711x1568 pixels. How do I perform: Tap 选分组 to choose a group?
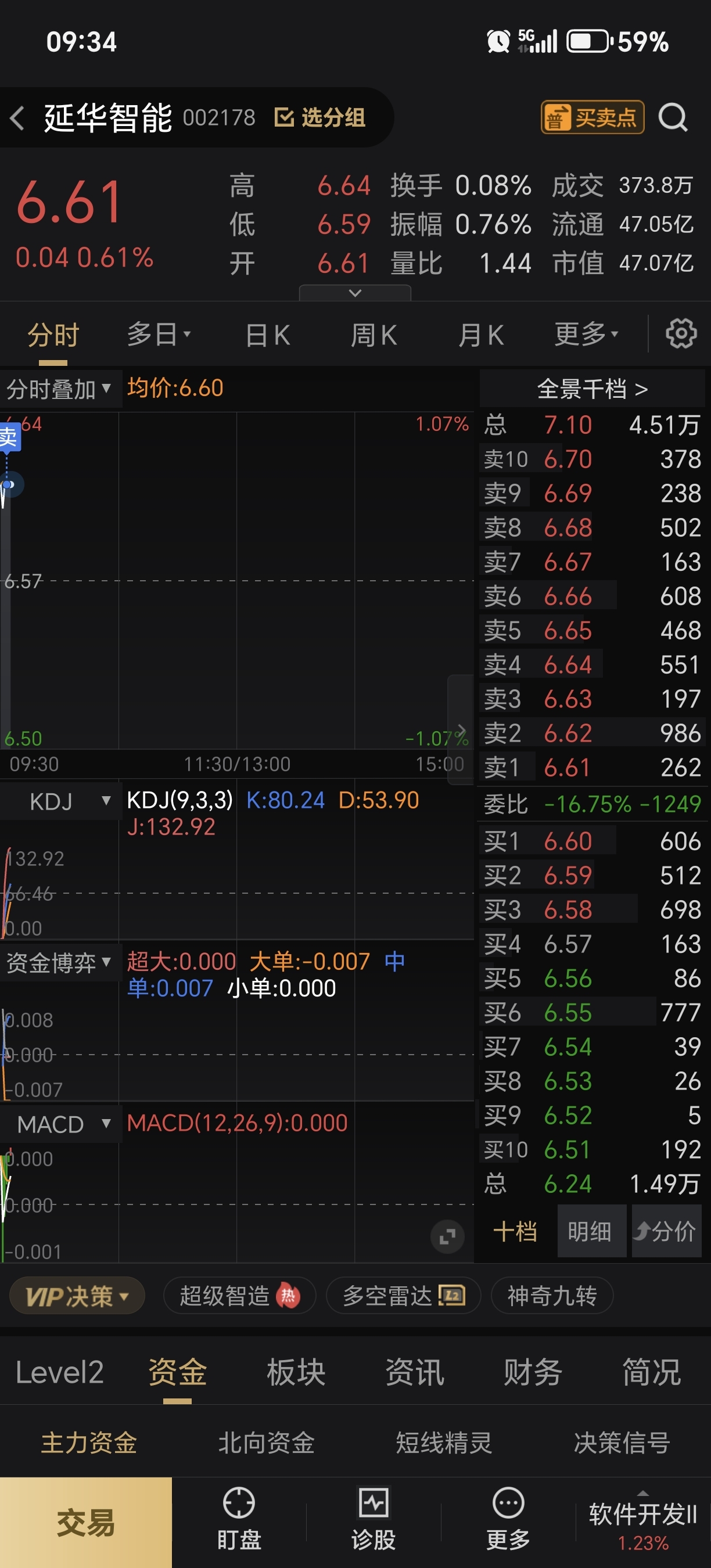point(320,117)
